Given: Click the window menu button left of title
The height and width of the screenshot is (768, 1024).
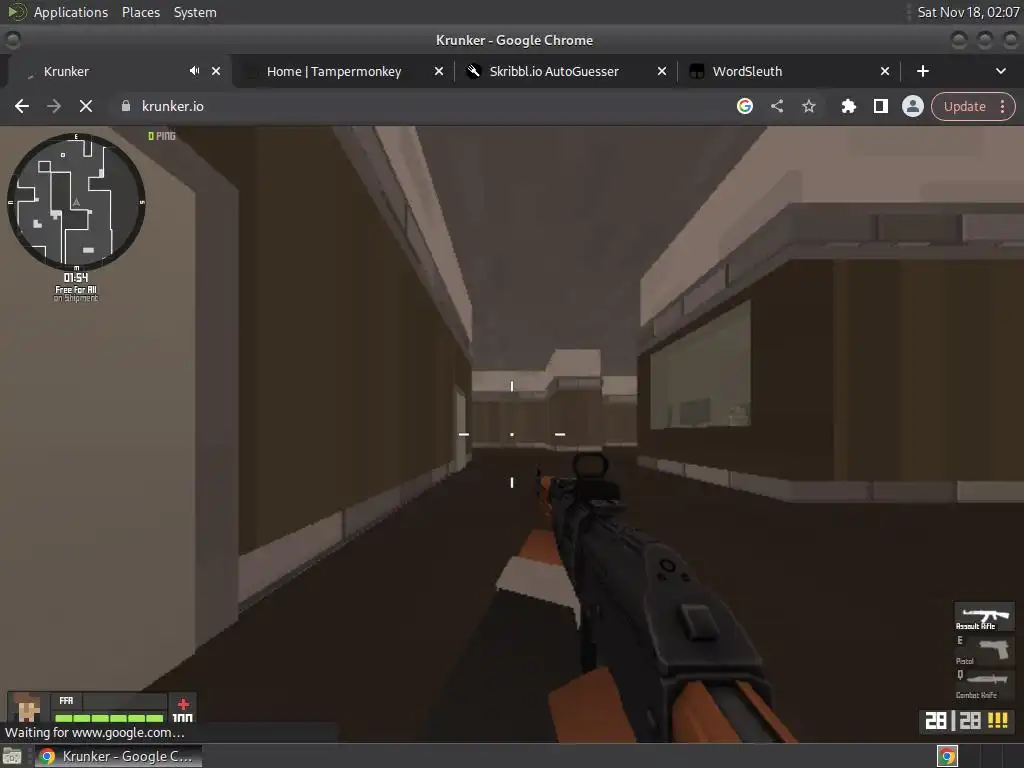Looking at the screenshot, I should tap(12, 40).
